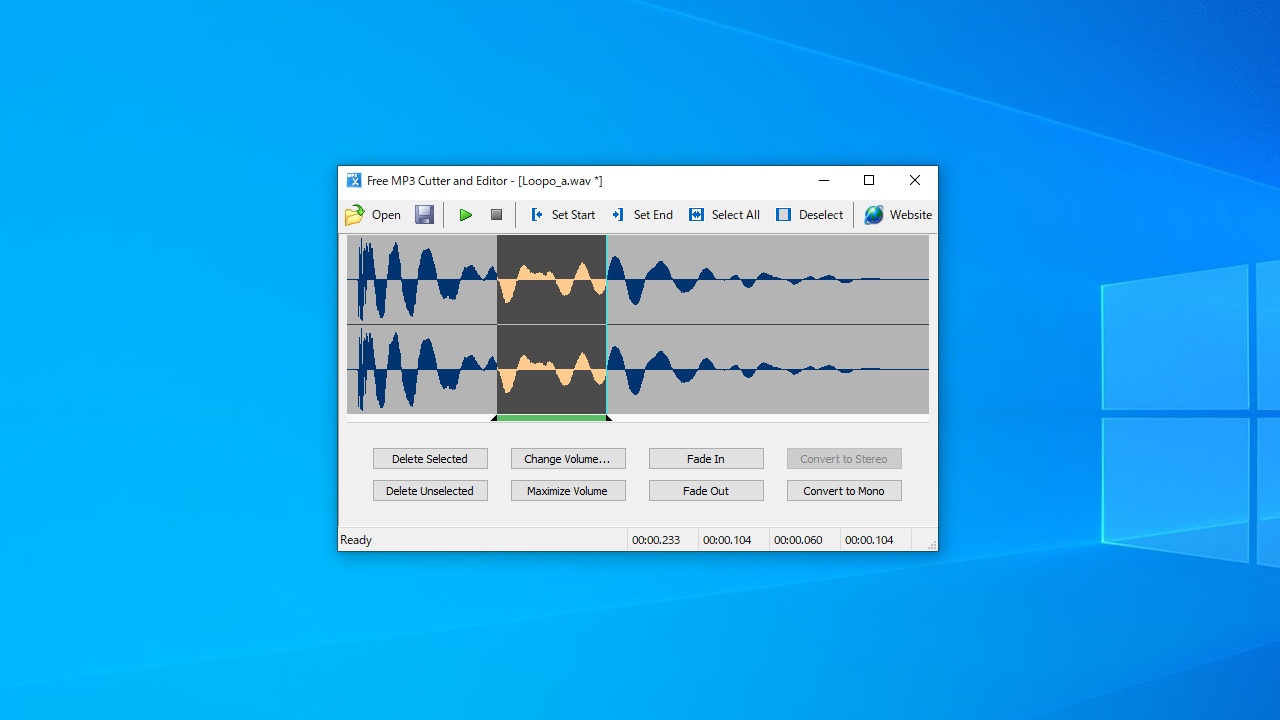This screenshot has width=1280, height=720.
Task: Apply Fade Out to the selection
Action: (x=706, y=491)
